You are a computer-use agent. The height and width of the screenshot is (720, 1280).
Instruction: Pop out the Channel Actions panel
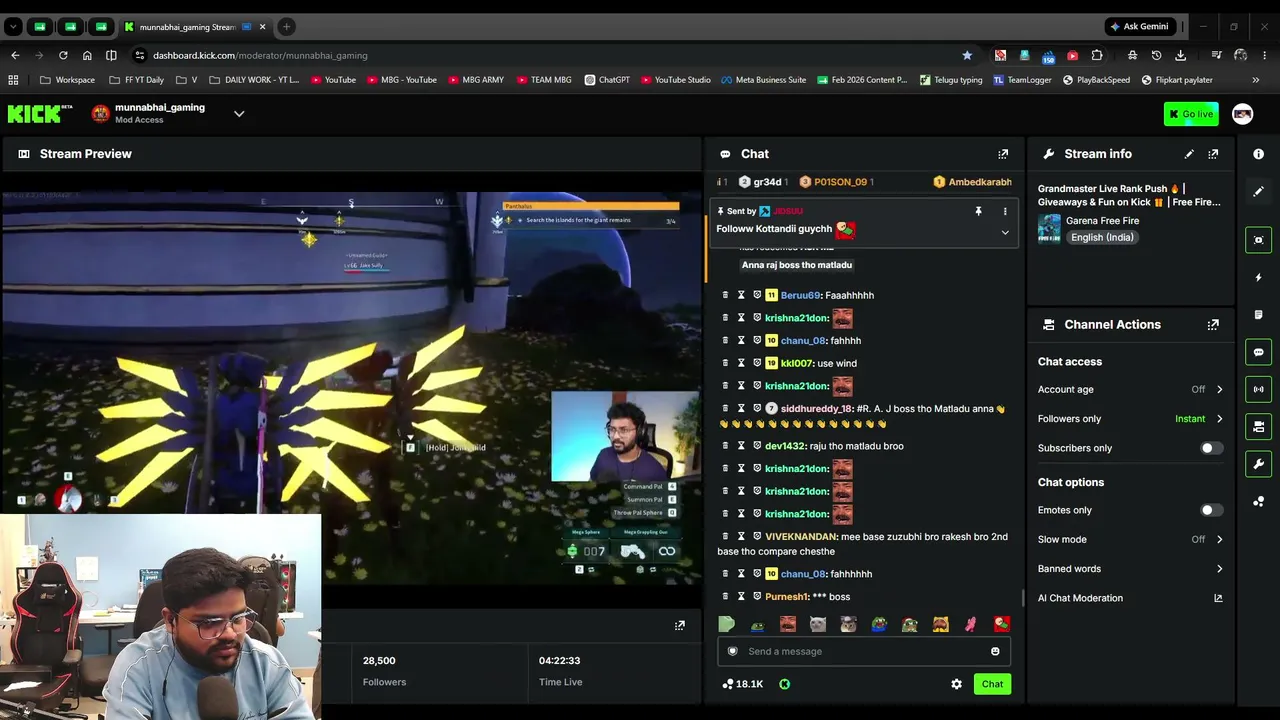point(1213,325)
